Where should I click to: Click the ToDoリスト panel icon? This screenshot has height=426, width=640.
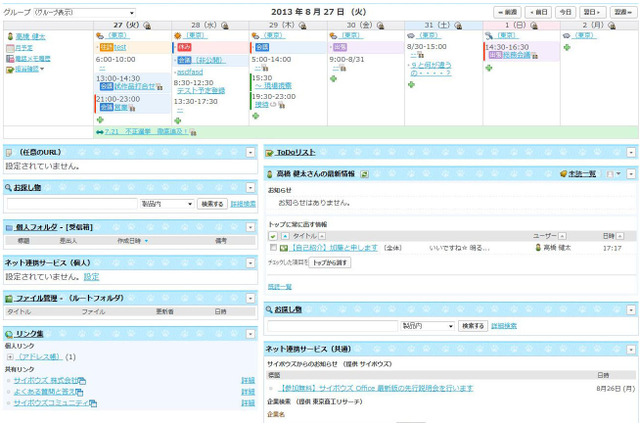(x=269, y=153)
